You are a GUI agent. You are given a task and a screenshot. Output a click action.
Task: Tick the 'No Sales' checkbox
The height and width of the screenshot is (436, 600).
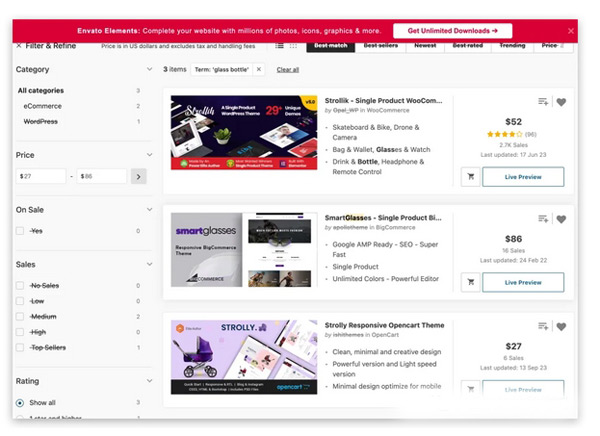20,285
